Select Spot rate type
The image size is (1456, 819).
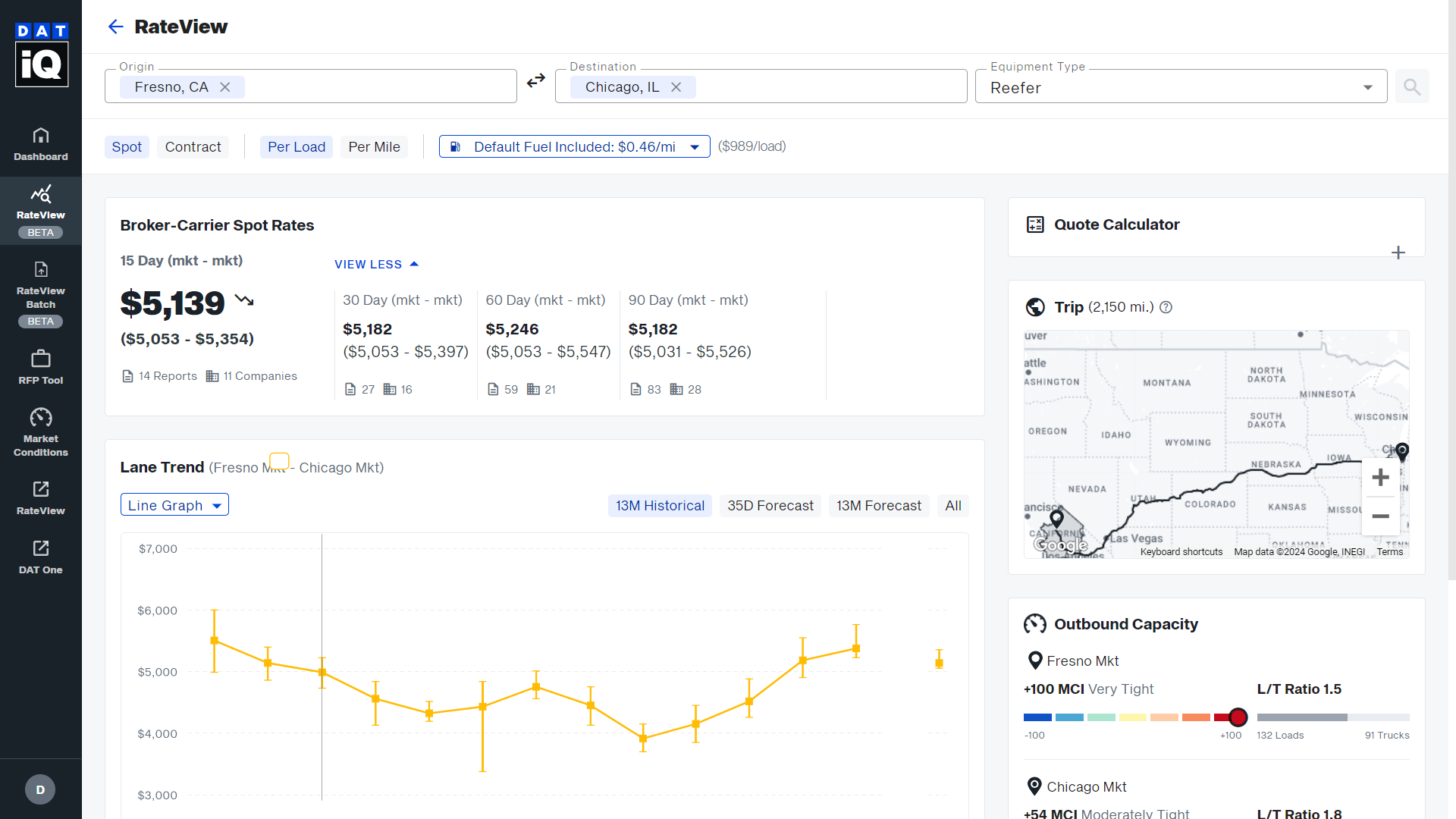pyautogui.click(x=127, y=147)
